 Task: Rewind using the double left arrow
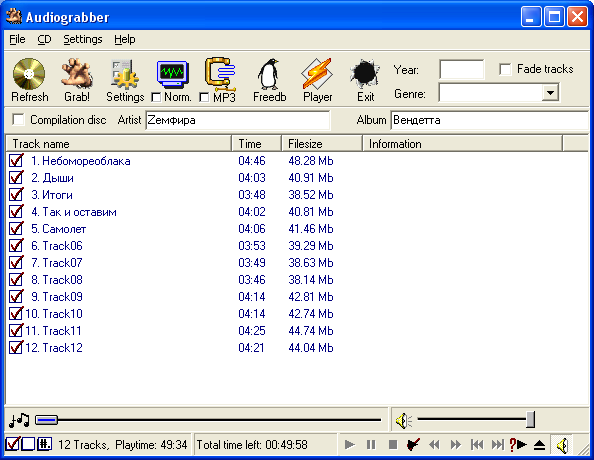pyautogui.click(x=434, y=444)
